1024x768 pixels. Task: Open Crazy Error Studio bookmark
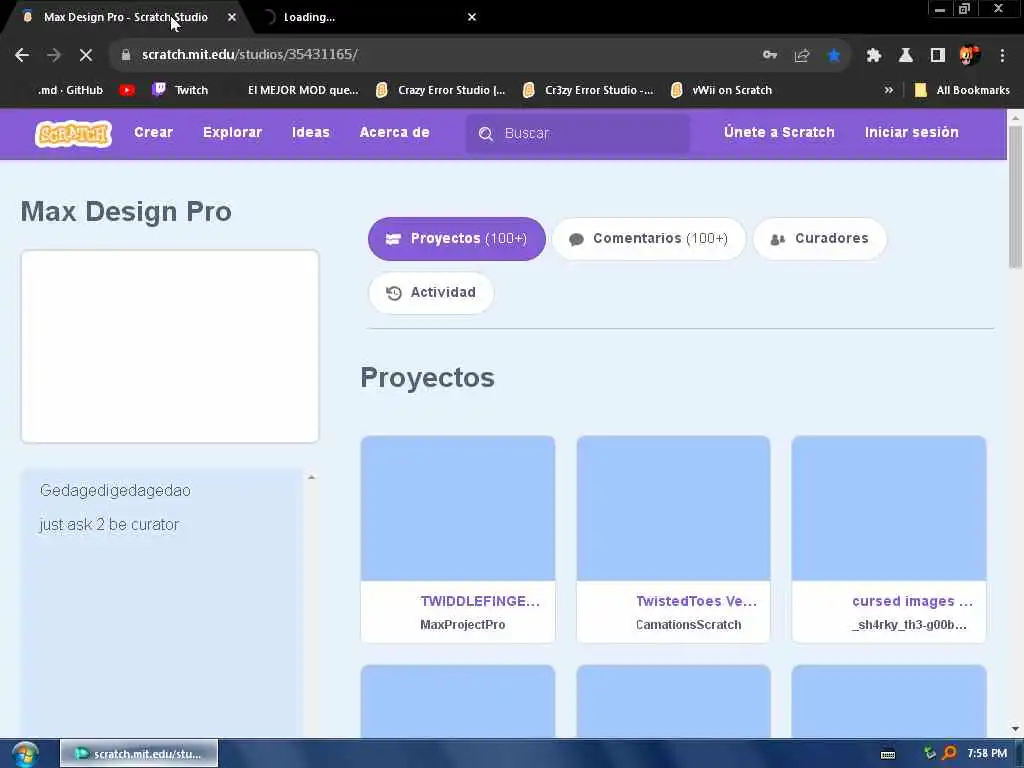point(441,90)
